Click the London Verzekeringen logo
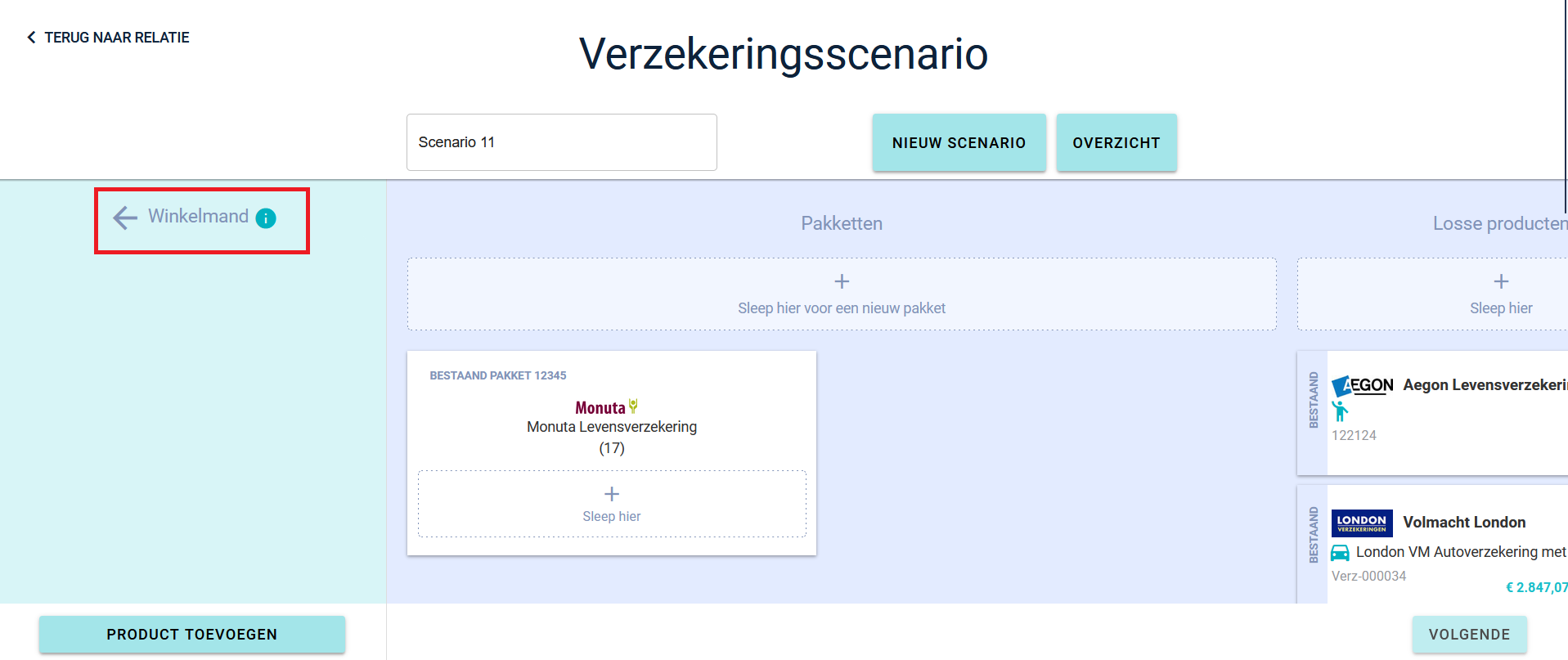This screenshot has height=660, width=1568. pos(1362,523)
